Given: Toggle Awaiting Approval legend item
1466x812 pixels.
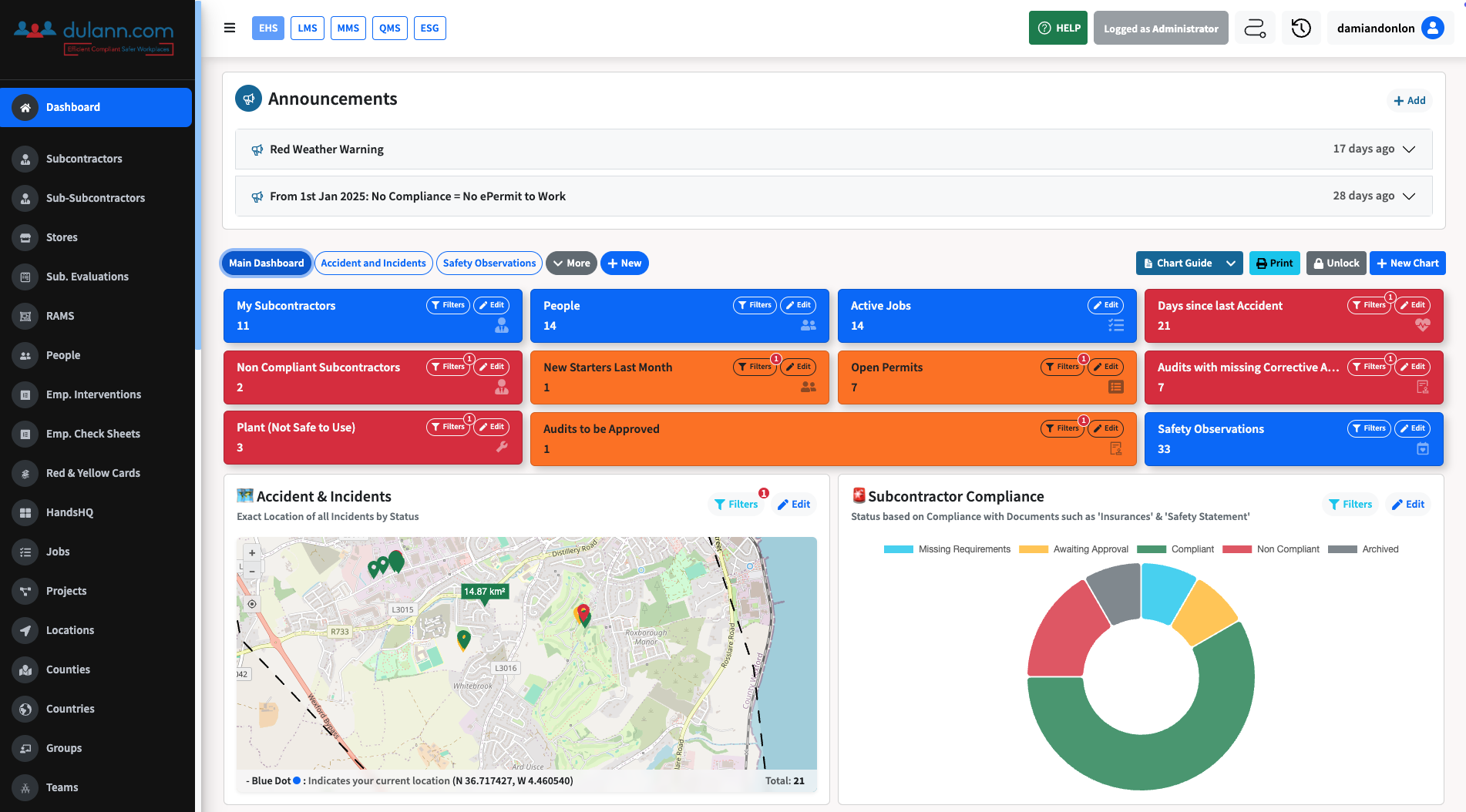Looking at the screenshot, I should [x=1073, y=549].
